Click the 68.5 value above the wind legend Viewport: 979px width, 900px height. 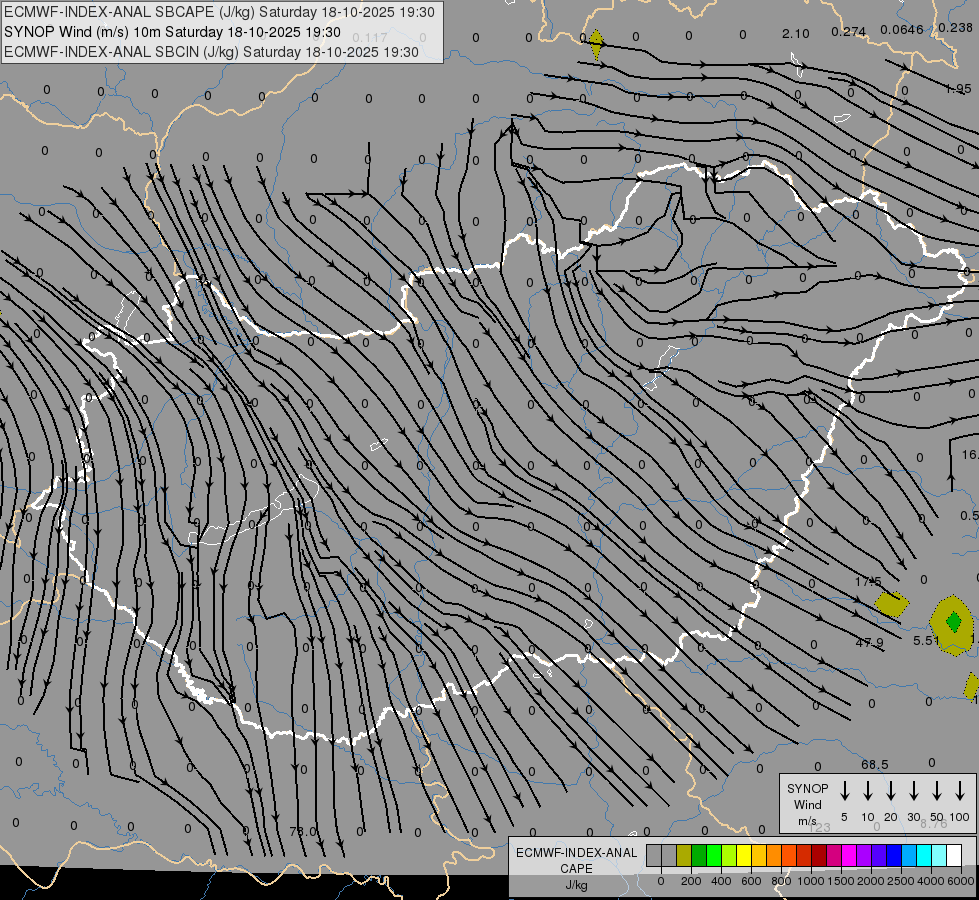874,764
